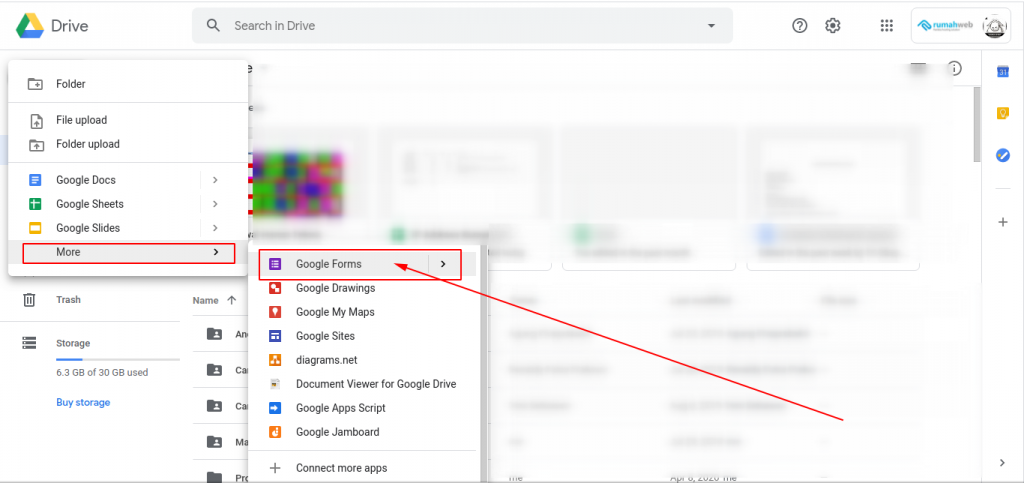The image size is (1024, 483).
Task: Open Google Tasks side panel icon
Action: [x=1003, y=155]
